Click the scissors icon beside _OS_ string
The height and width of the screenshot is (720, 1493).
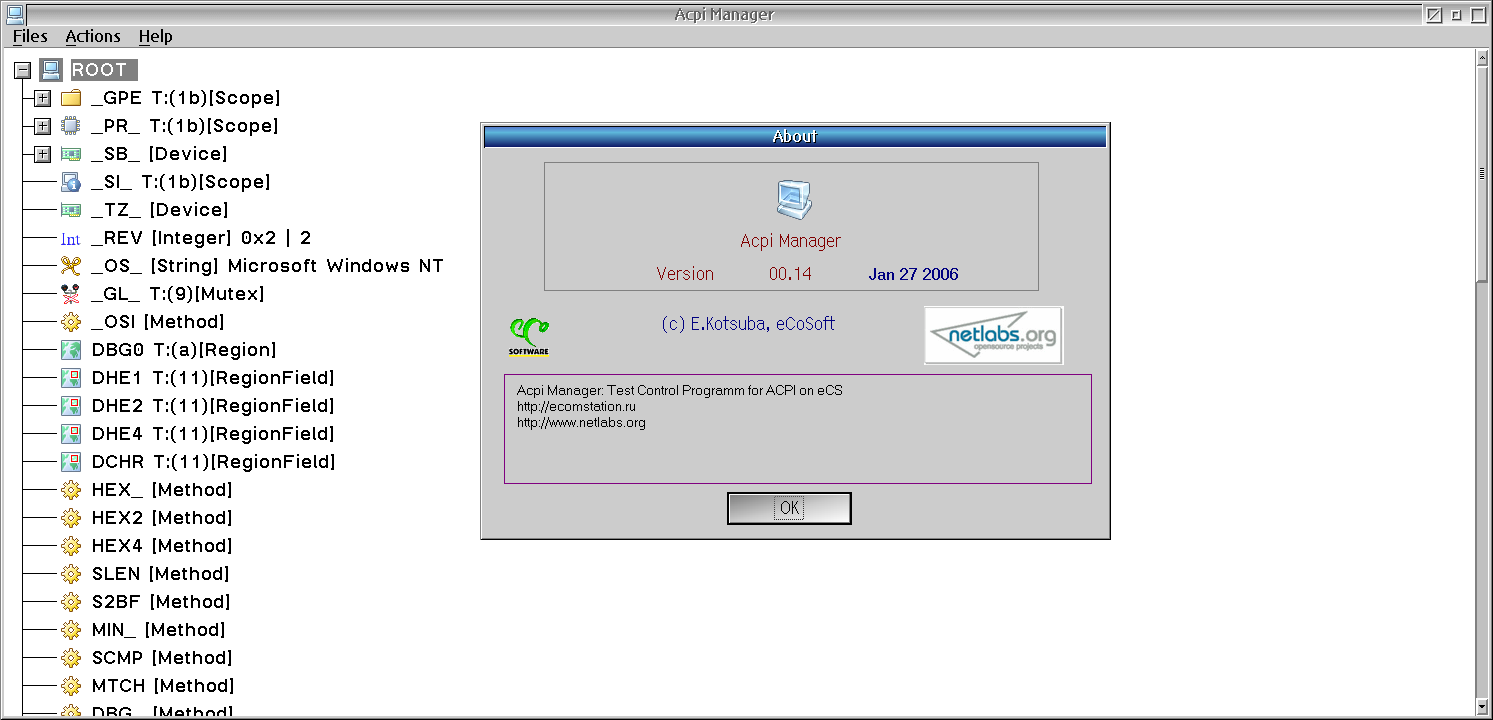pyautogui.click(x=70, y=266)
